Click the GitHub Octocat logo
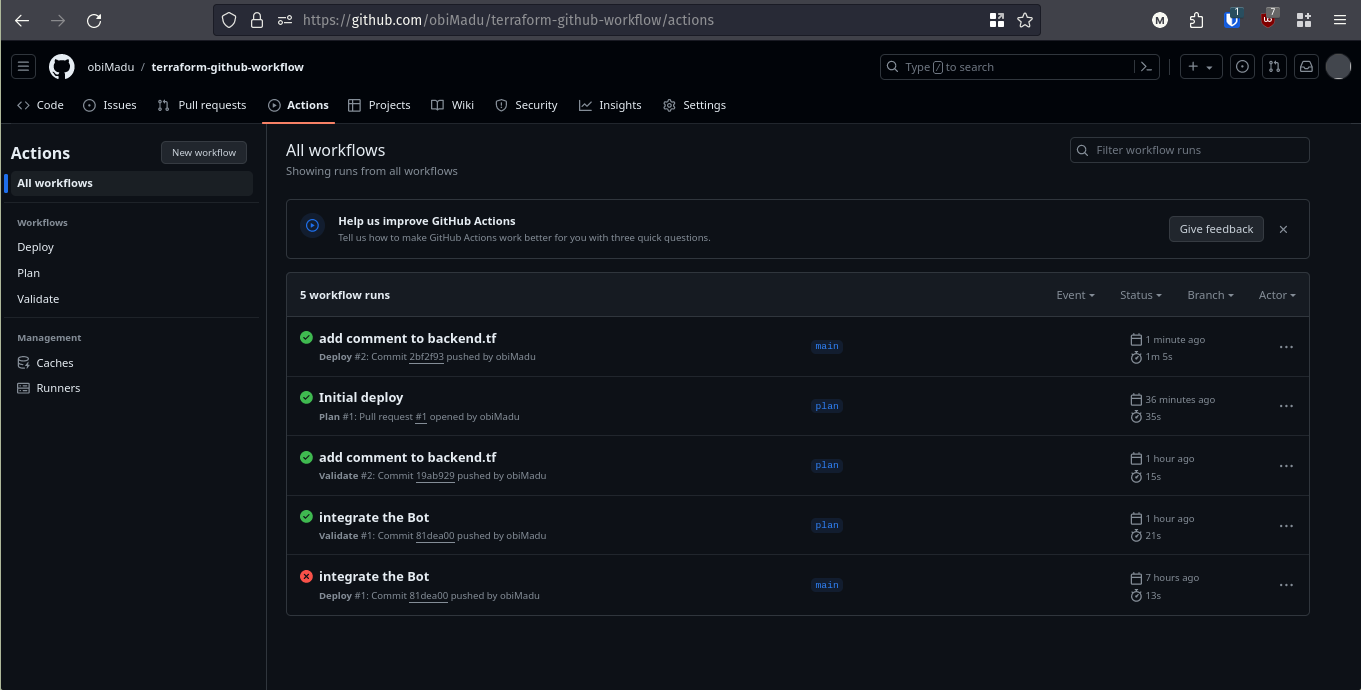Image resolution: width=1361 pixels, height=690 pixels. pos(62,67)
